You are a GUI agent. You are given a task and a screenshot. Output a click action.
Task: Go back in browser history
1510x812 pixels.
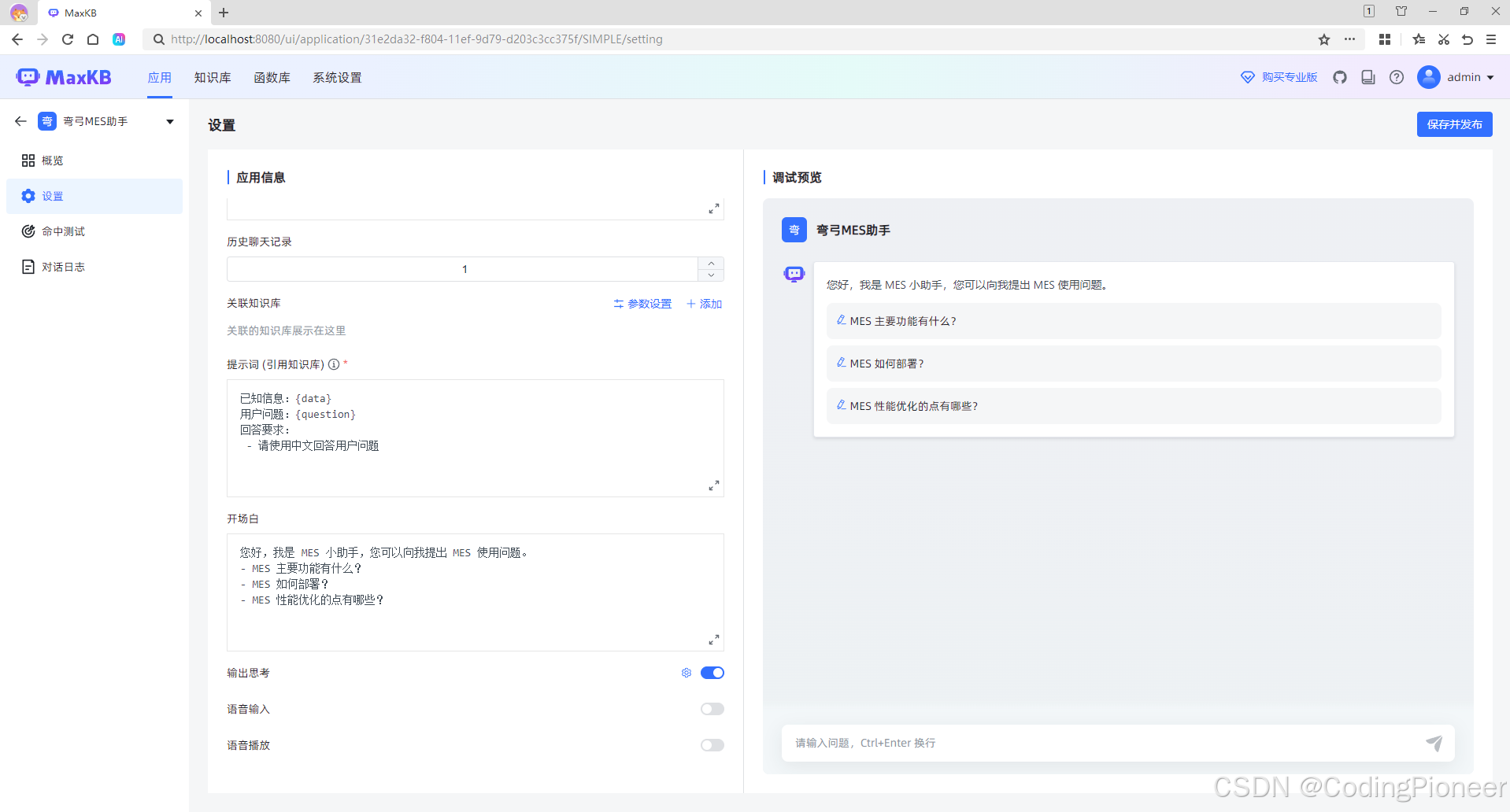click(x=17, y=39)
